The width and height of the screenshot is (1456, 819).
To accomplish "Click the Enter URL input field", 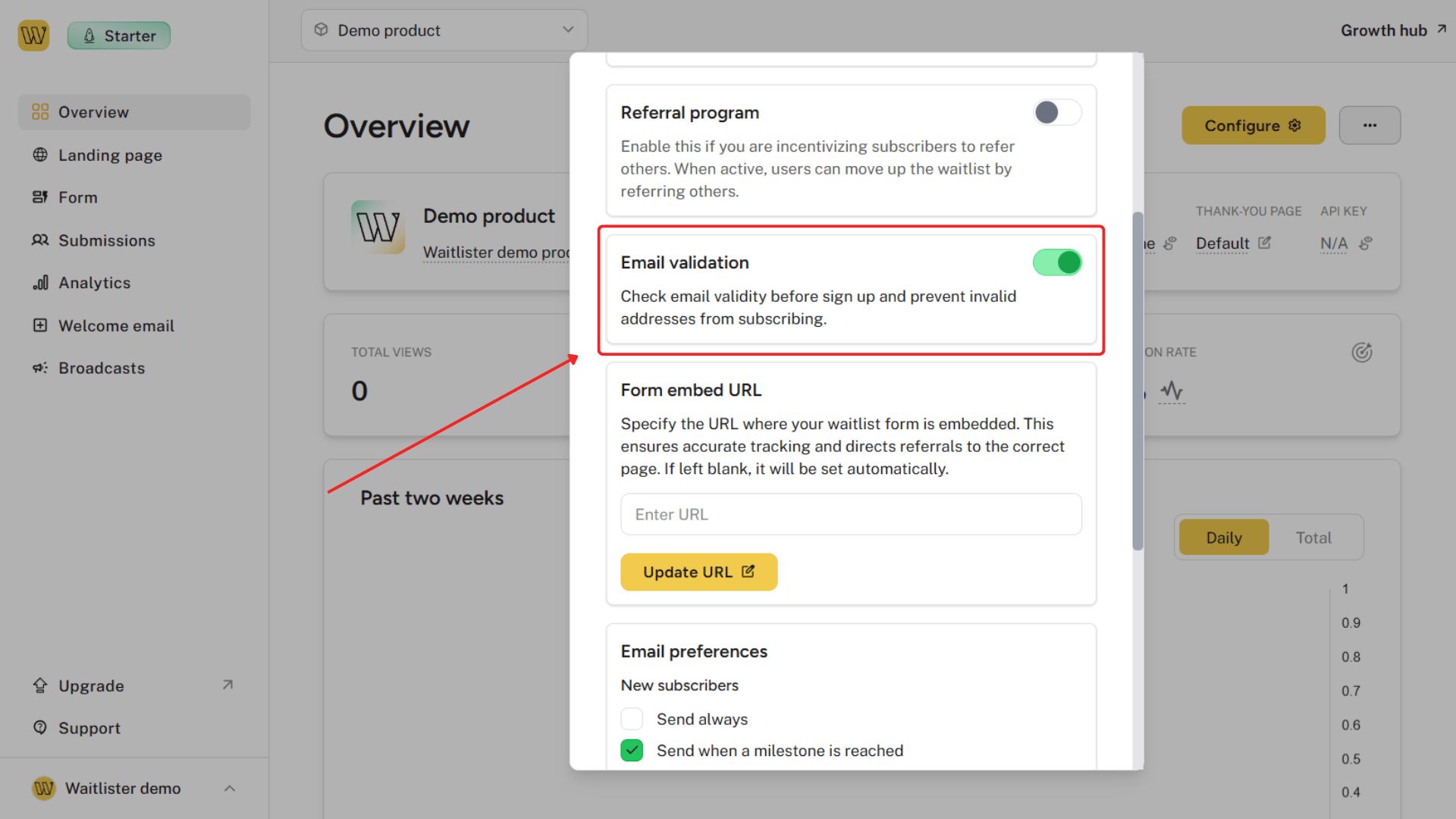I will click(851, 514).
